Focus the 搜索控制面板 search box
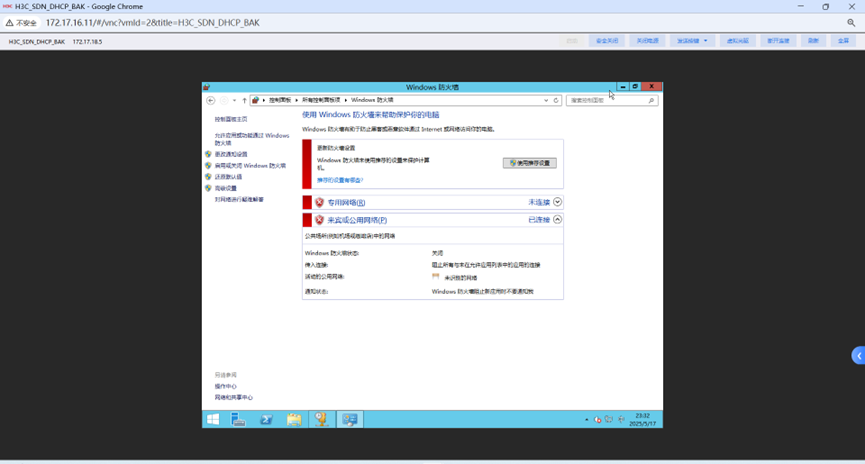The image size is (865, 464). [611, 100]
